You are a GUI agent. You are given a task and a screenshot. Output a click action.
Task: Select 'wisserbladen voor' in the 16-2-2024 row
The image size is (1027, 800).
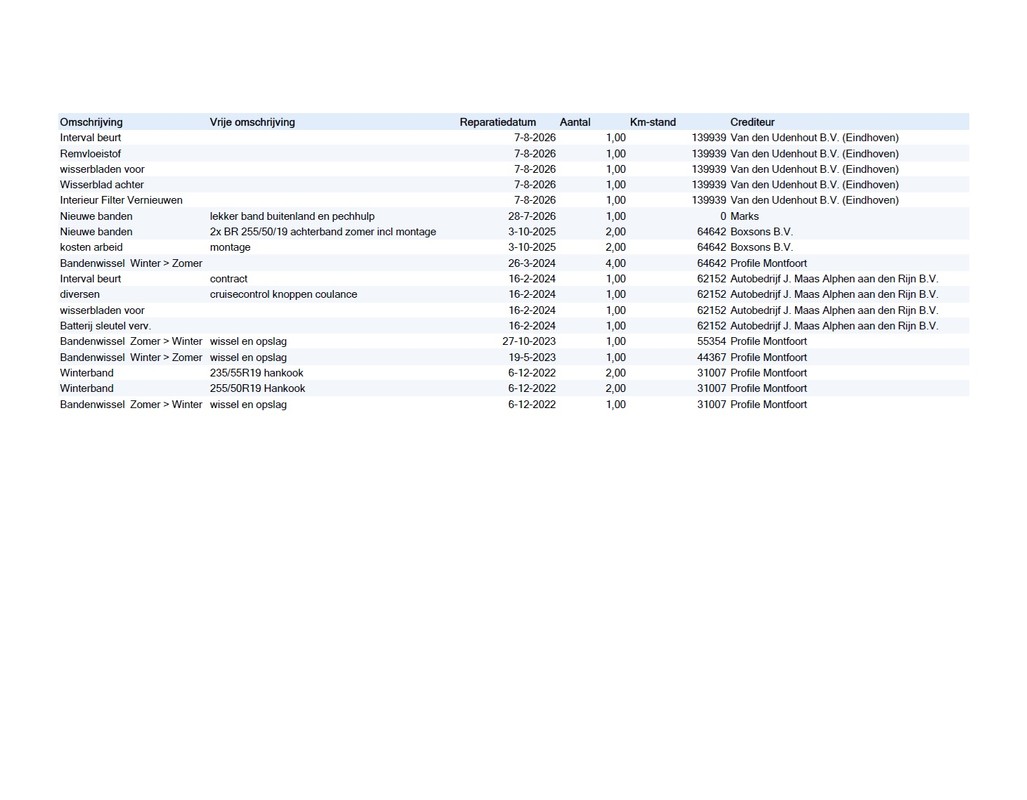pos(102,311)
